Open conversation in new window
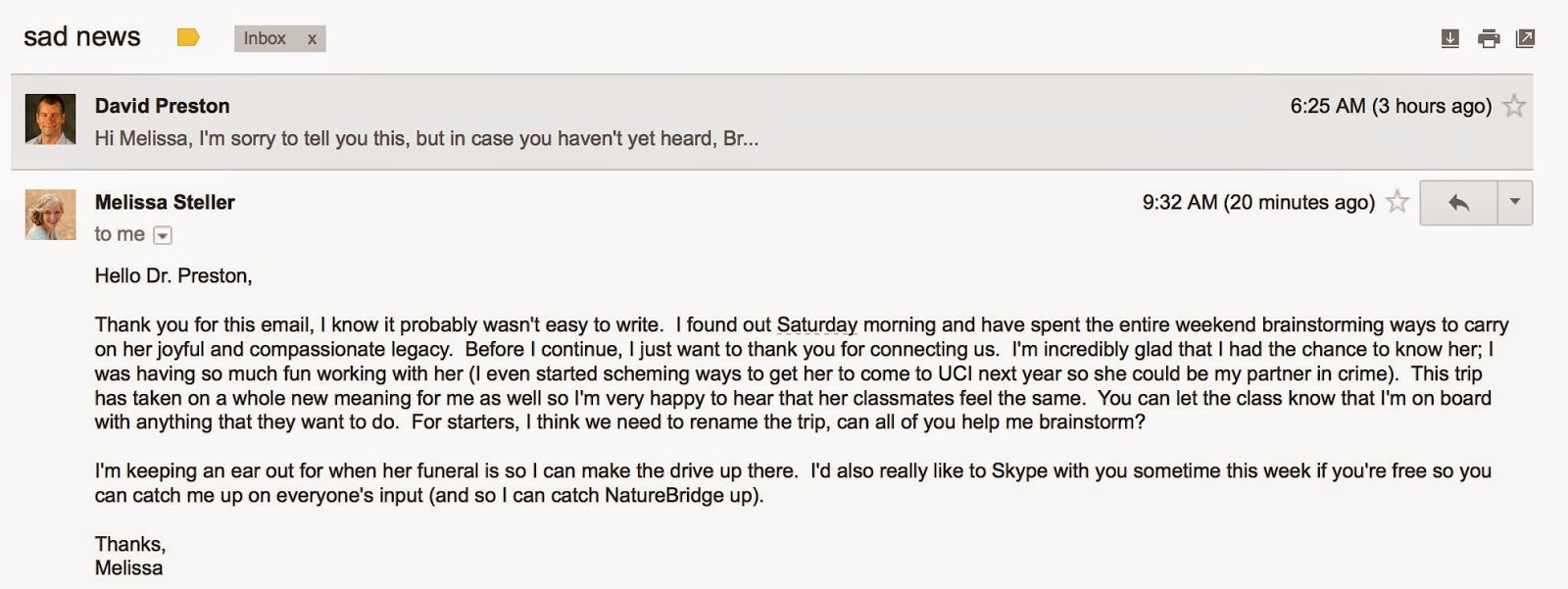1568x589 pixels. [1525, 38]
